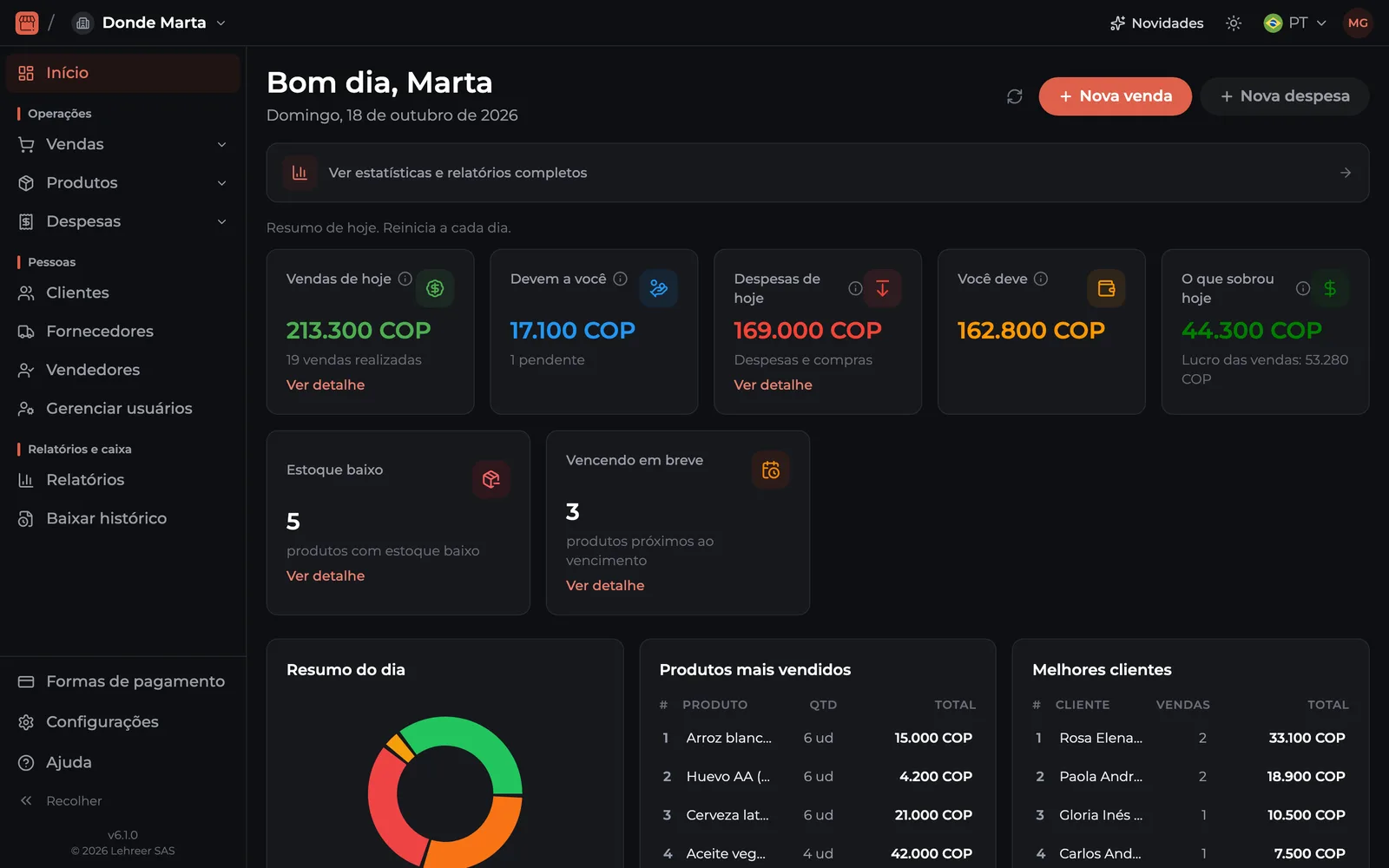Click Ver detalhe under Vencendo em breve
This screenshot has height=868, width=1389.
tap(605, 585)
